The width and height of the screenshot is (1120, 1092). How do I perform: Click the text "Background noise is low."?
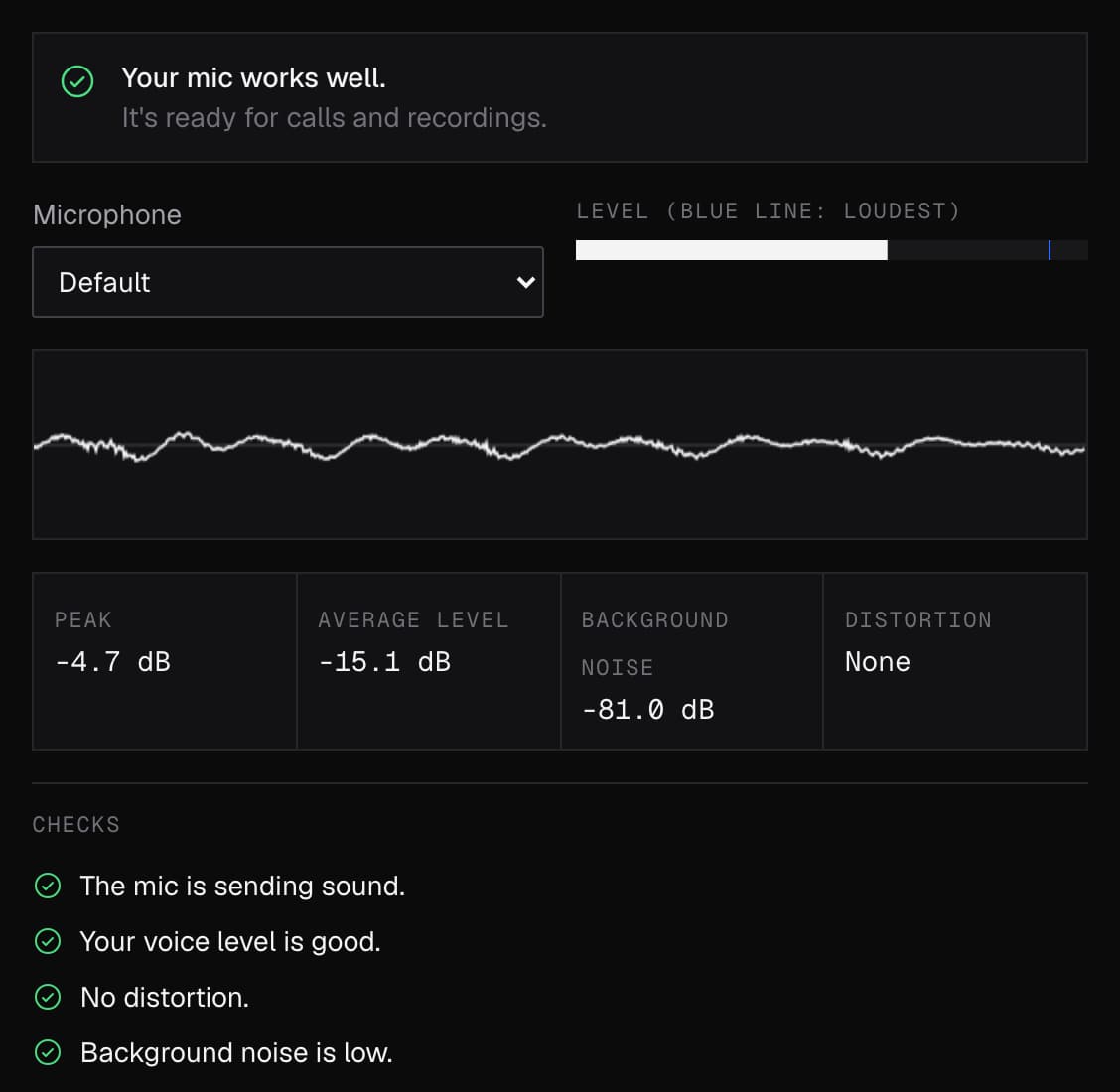(236, 1052)
